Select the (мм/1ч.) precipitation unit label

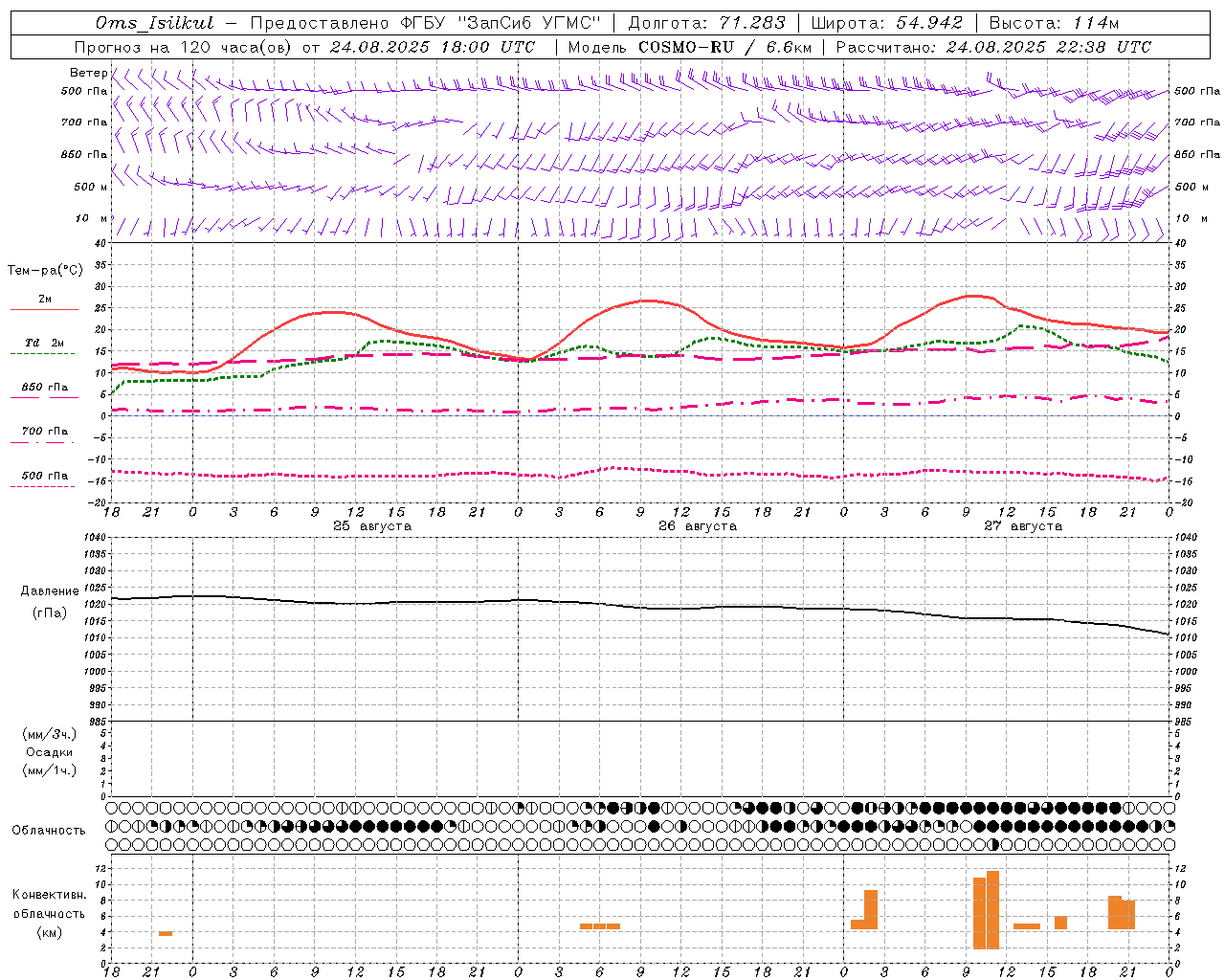click(x=50, y=770)
